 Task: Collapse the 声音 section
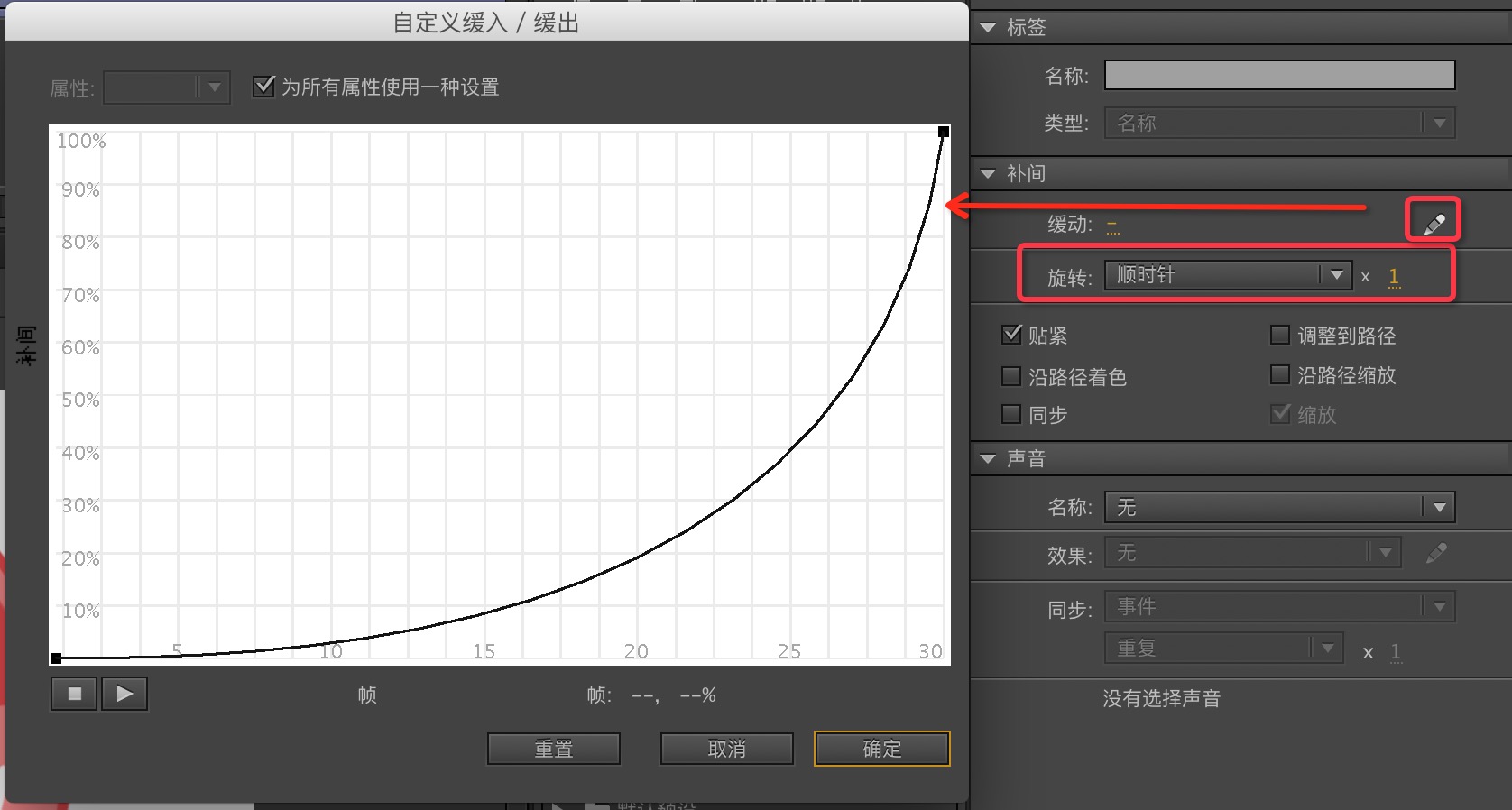[x=988, y=459]
